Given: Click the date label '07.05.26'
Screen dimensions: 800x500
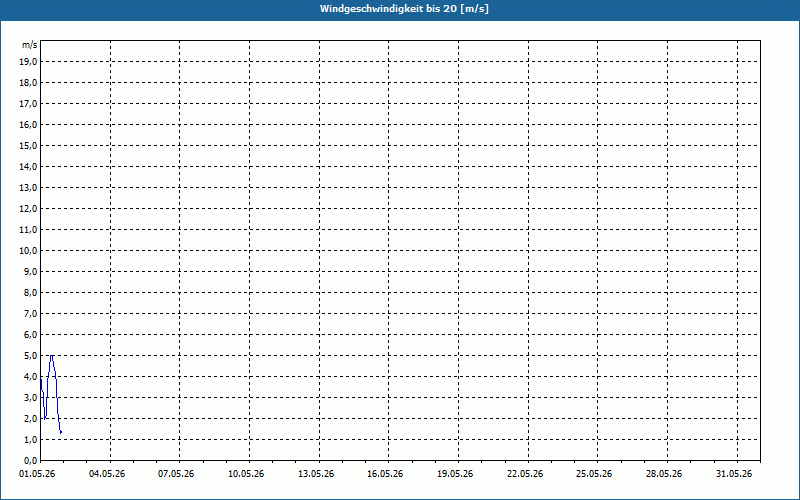Looking at the screenshot, I should (176, 474).
